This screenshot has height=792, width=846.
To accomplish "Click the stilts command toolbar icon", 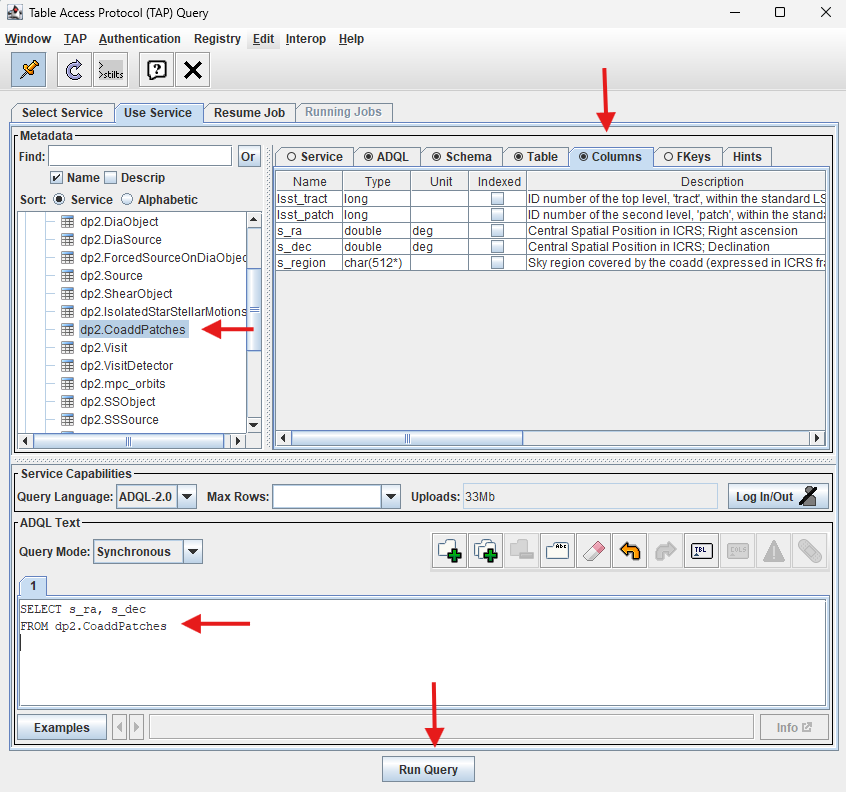I will pyautogui.click(x=111, y=70).
